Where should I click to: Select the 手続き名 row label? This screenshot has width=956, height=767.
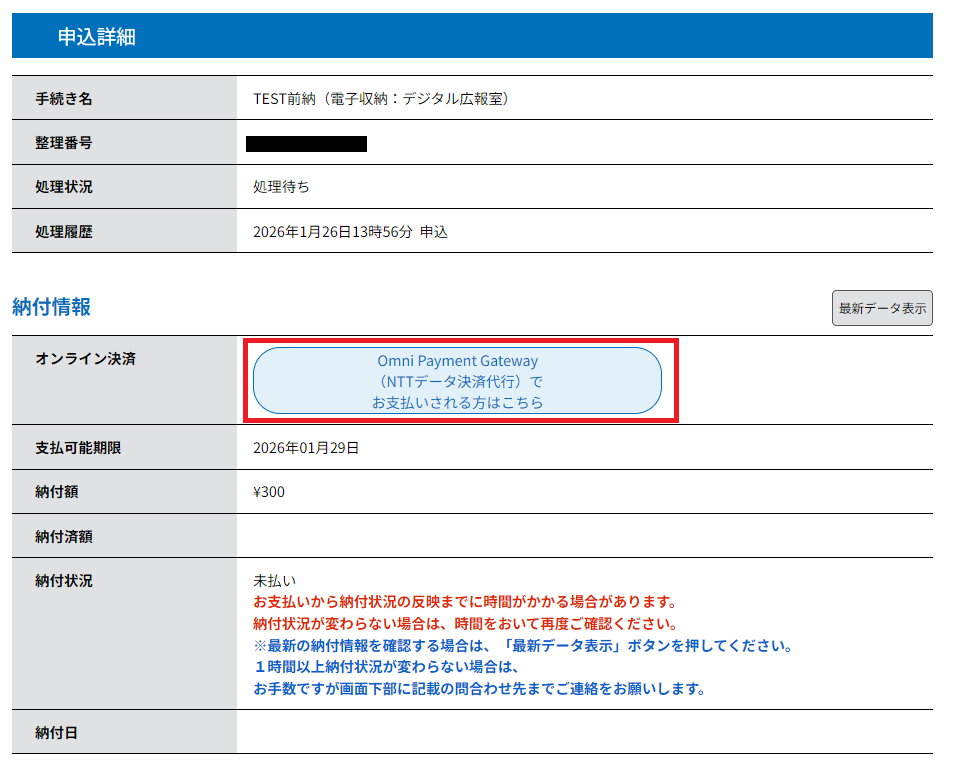[x=64, y=99]
